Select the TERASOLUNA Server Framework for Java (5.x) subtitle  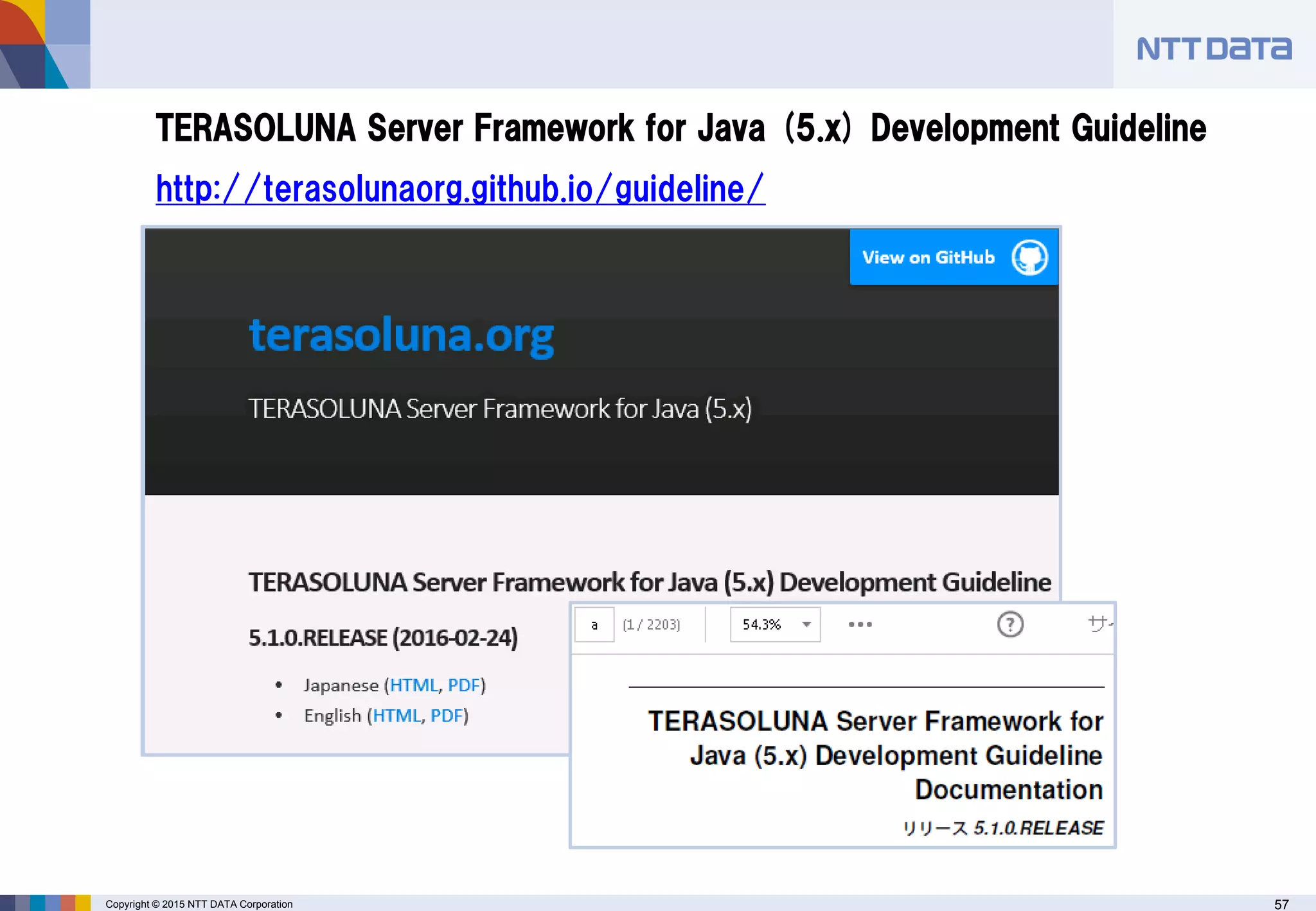(500, 409)
